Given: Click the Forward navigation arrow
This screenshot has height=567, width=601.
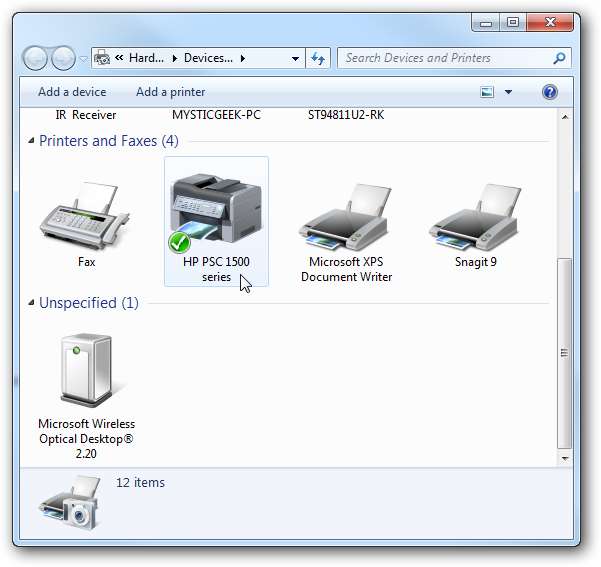Looking at the screenshot, I should pyautogui.click(x=63, y=58).
